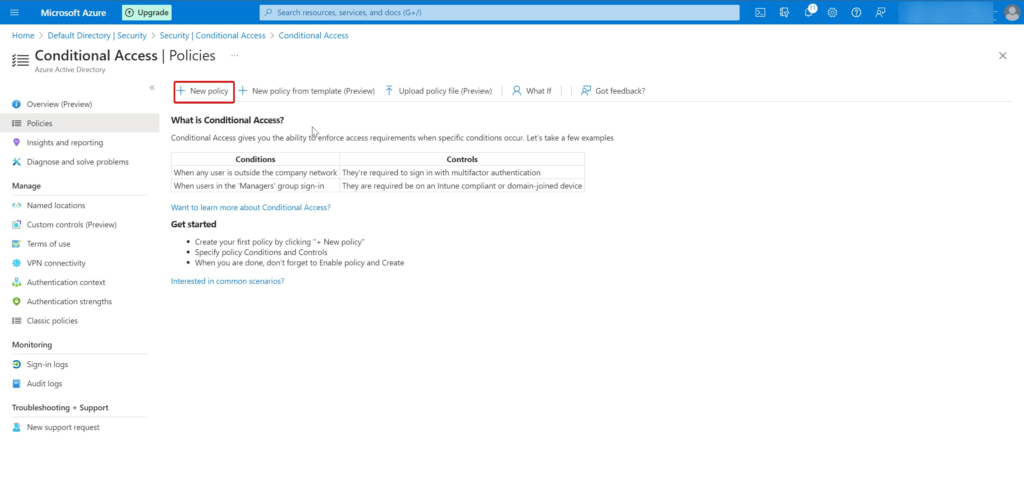The height and width of the screenshot is (486, 1024).
Task: Click 'Specify policy Conditions and Controls' bullet
Action: [261, 252]
